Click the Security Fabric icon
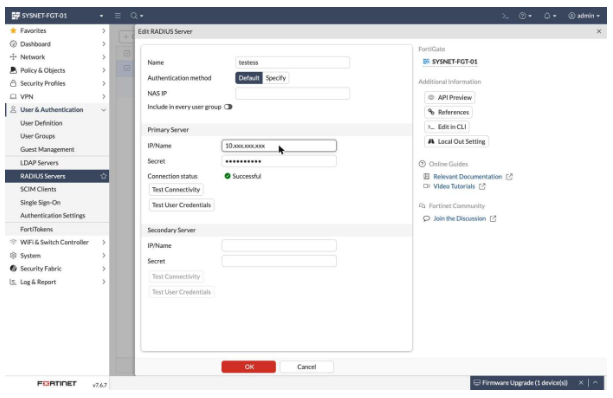The height and width of the screenshot is (398, 613). [13, 269]
